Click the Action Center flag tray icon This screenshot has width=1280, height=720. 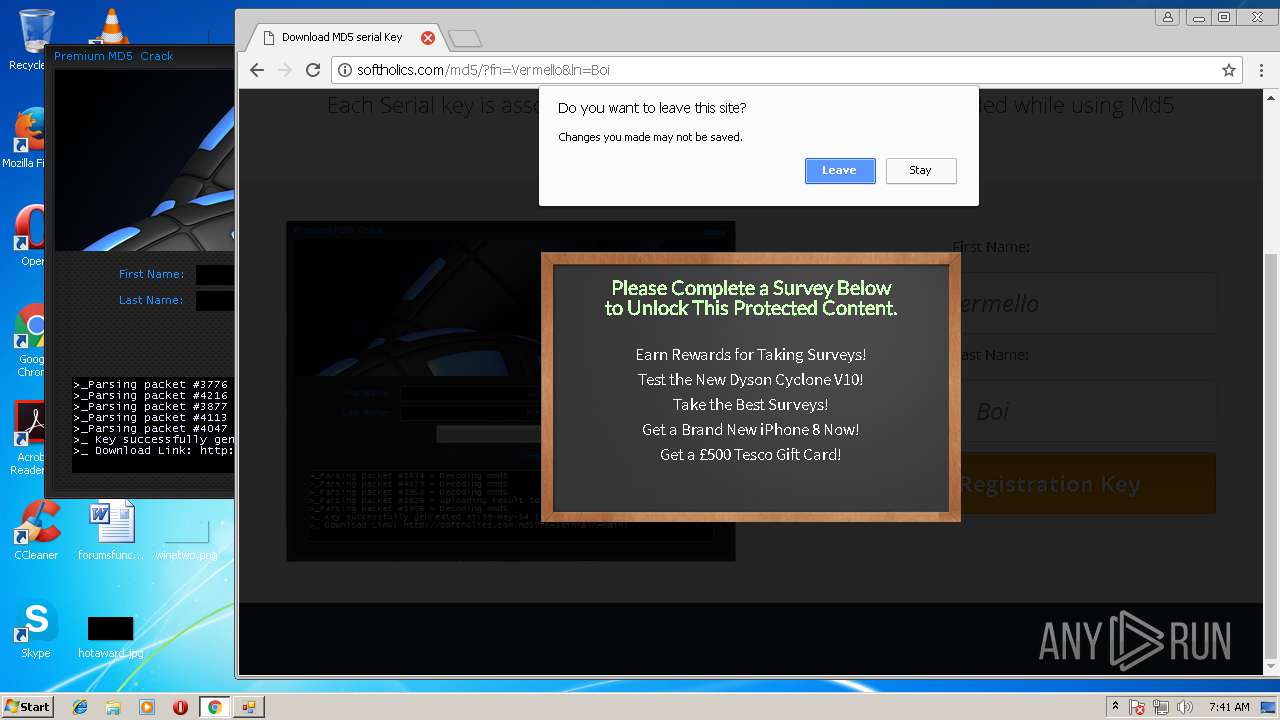(1138, 707)
